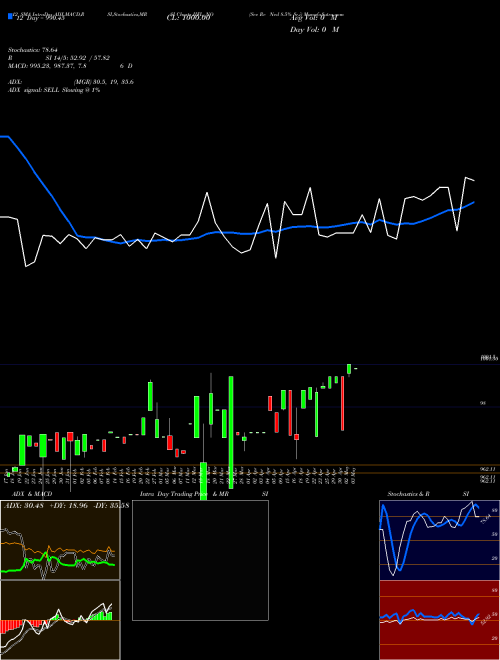Click the 'Avg Vol: 0 M' label
This screenshot has height=660, width=500.
point(314,18)
